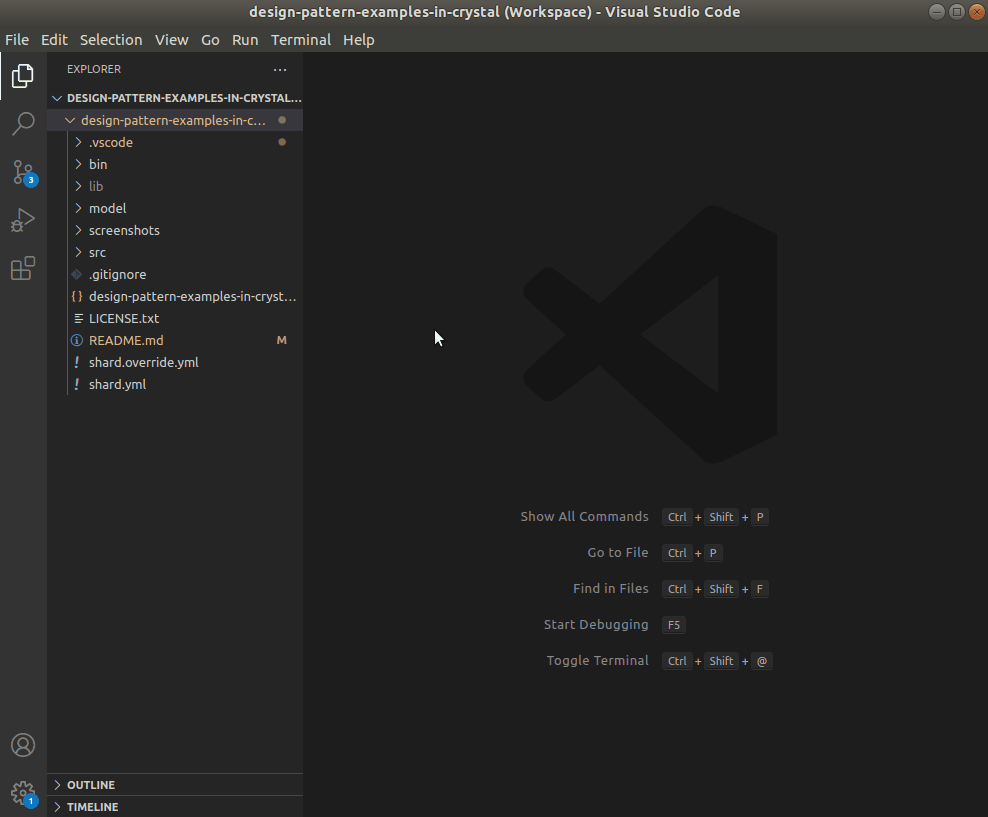This screenshot has width=988, height=817.
Task: Click the JSON braces icon of workspace file
Action: (77, 297)
